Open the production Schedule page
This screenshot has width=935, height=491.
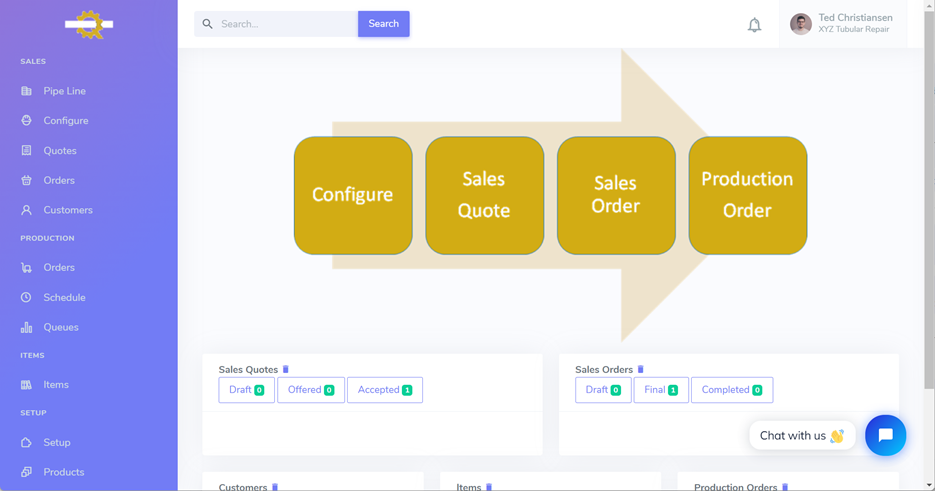click(x=64, y=298)
